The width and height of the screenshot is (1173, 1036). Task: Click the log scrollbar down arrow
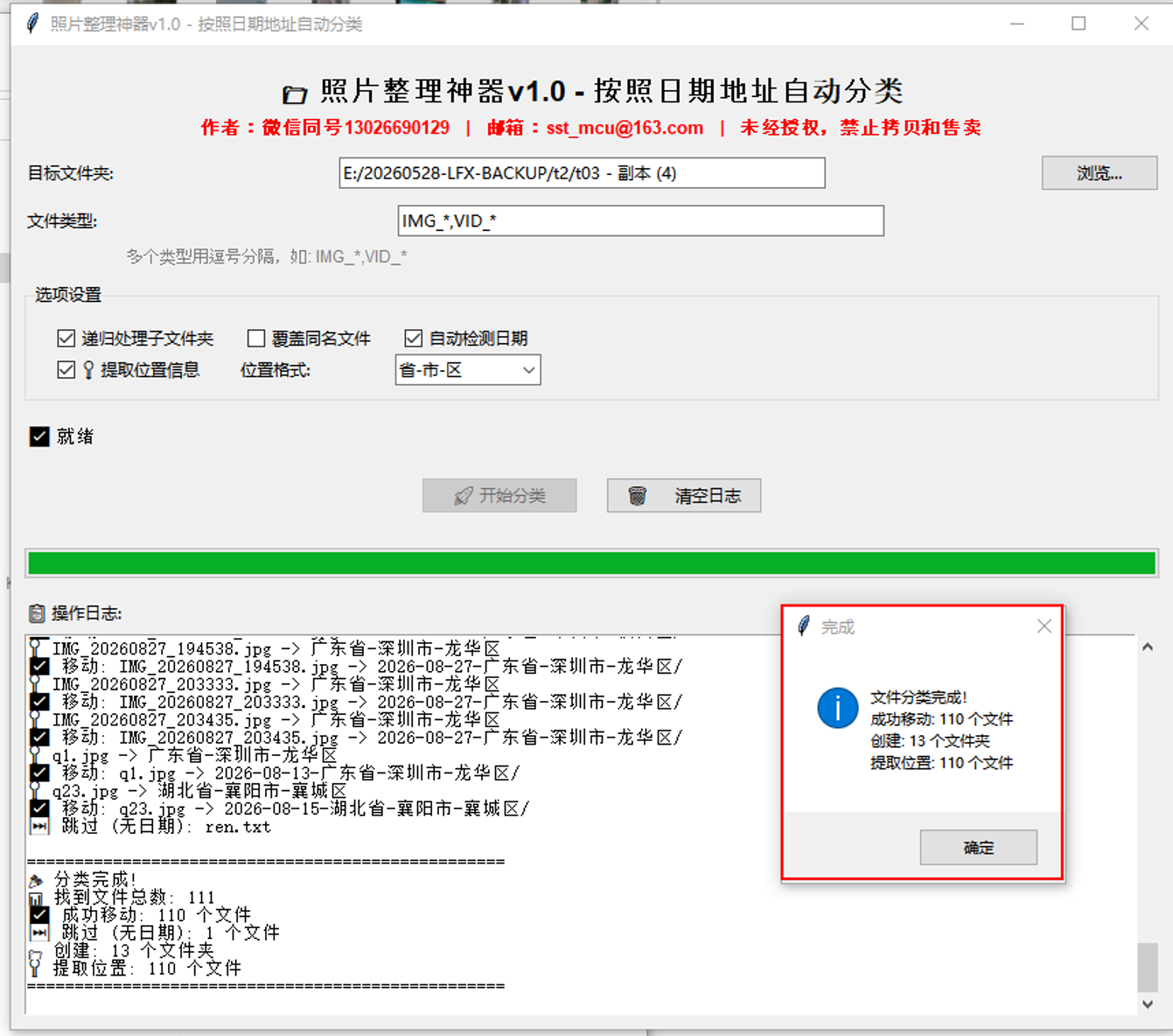(1148, 1004)
